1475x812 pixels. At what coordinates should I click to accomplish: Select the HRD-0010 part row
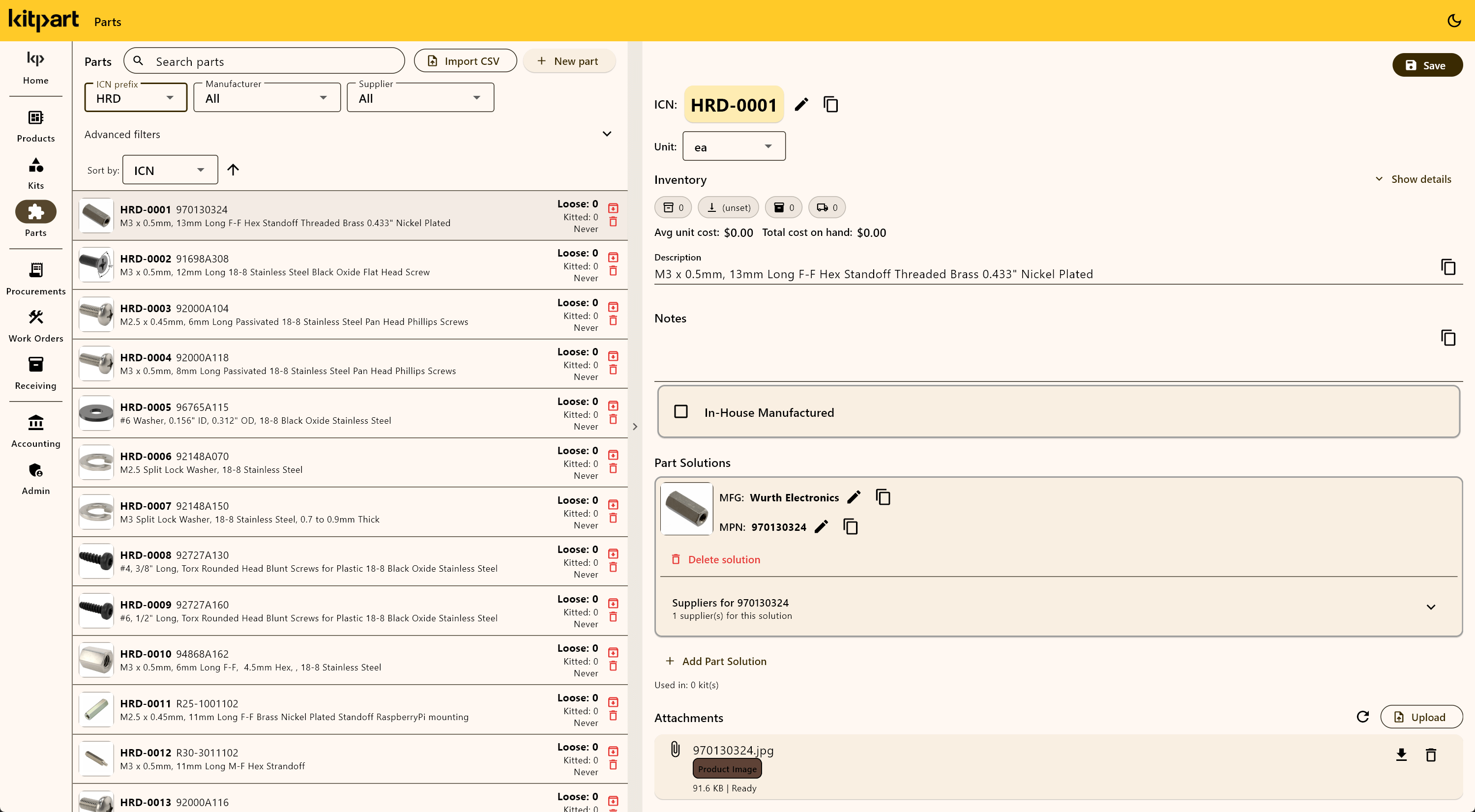click(x=350, y=660)
